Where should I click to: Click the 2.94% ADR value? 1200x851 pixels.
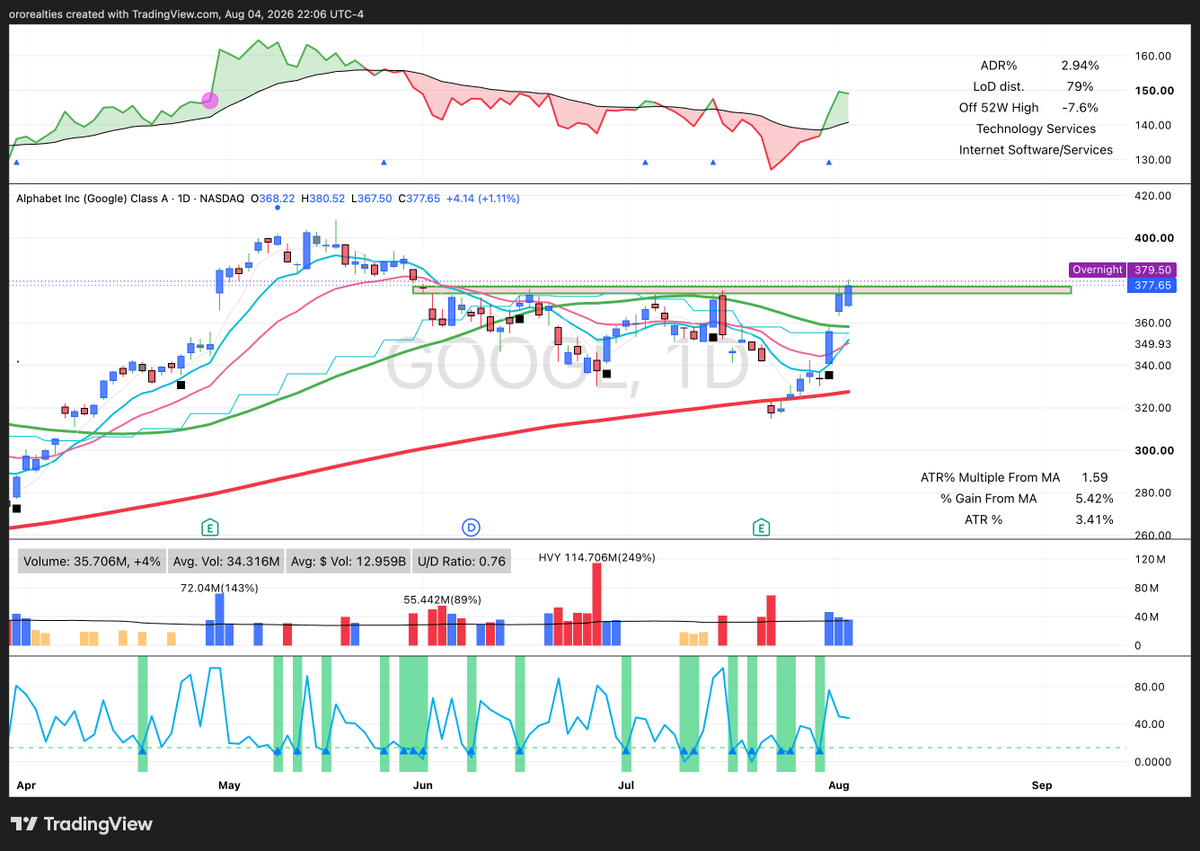[x=1079, y=65]
